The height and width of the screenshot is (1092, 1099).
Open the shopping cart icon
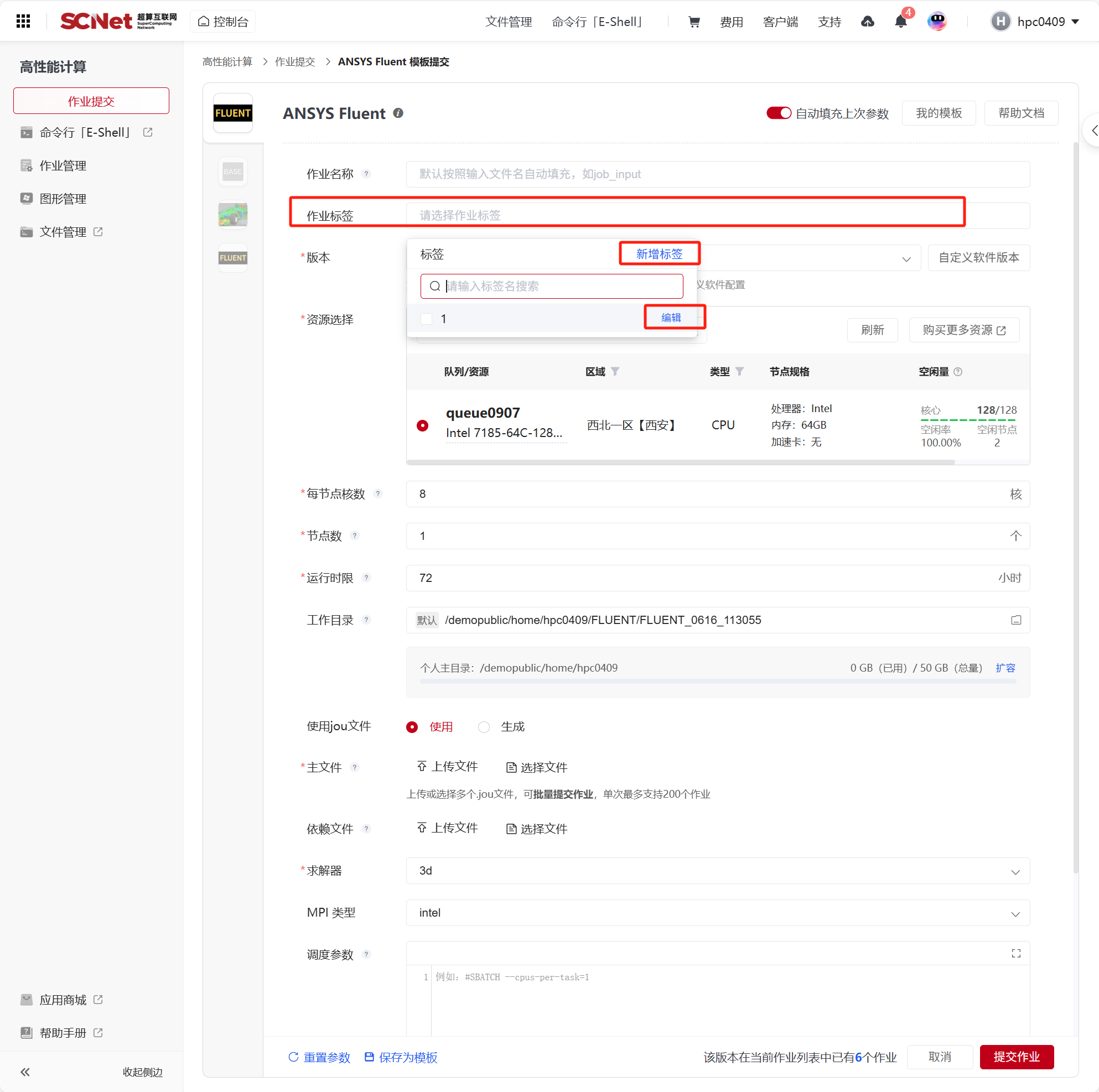tap(694, 22)
